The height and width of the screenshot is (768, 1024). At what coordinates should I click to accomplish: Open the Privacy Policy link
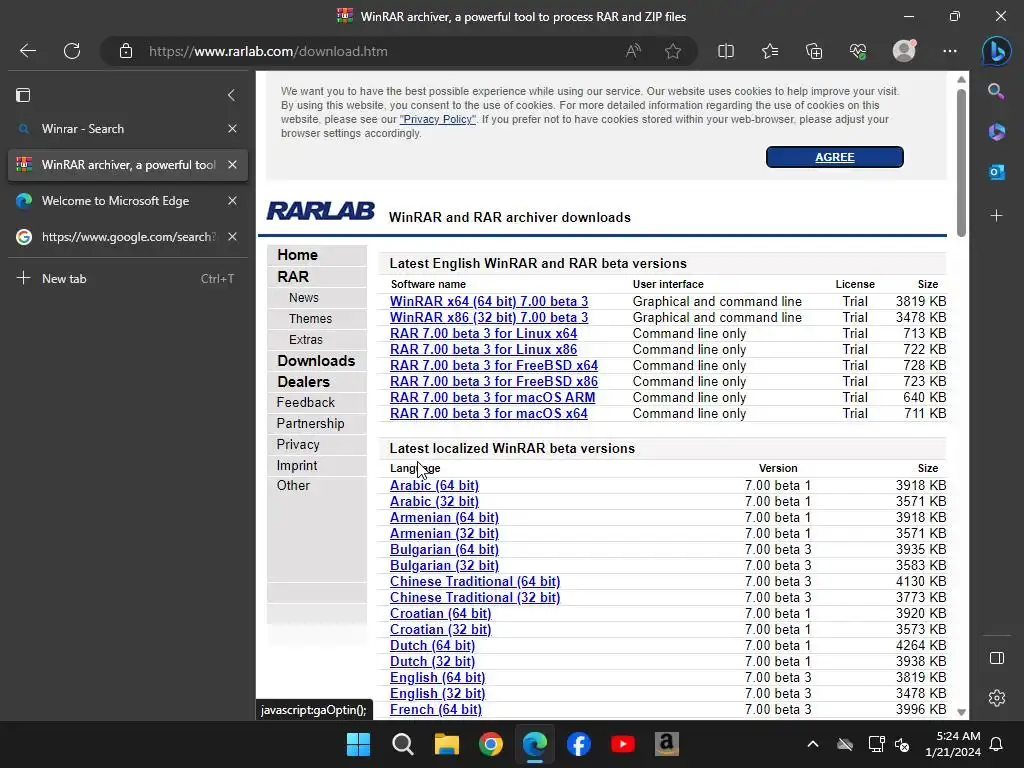(438, 120)
